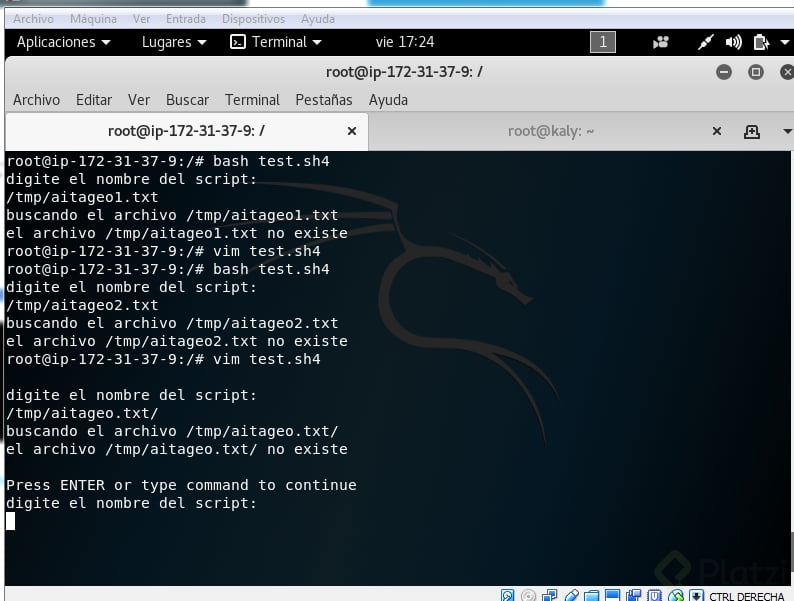
Task: Click the CTRL DERECHA host key label
Action: (746, 596)
